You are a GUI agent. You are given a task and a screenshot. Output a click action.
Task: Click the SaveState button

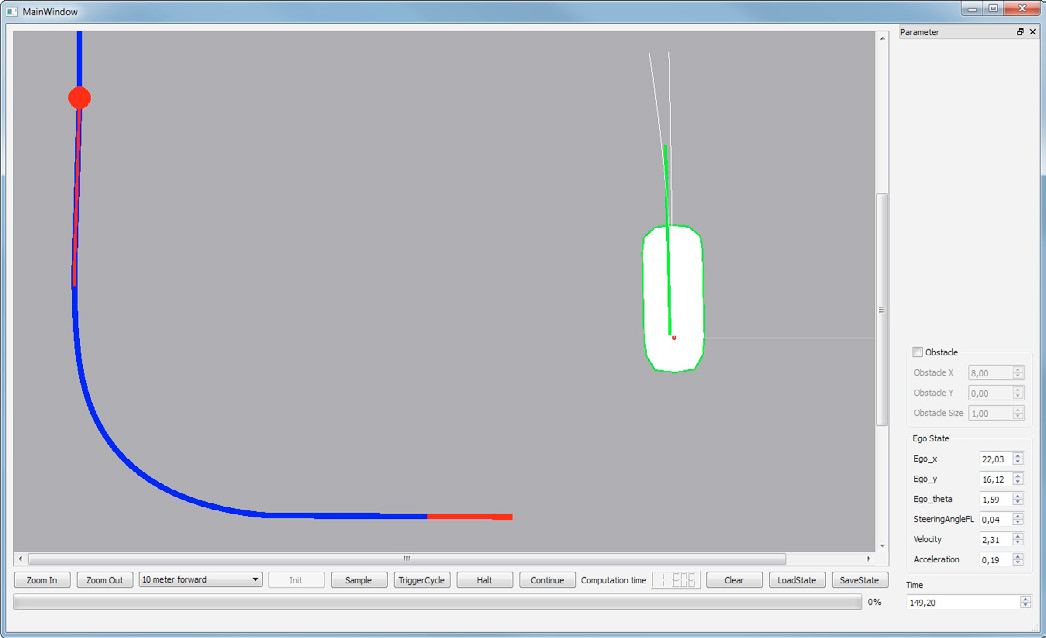pos(859,580)
